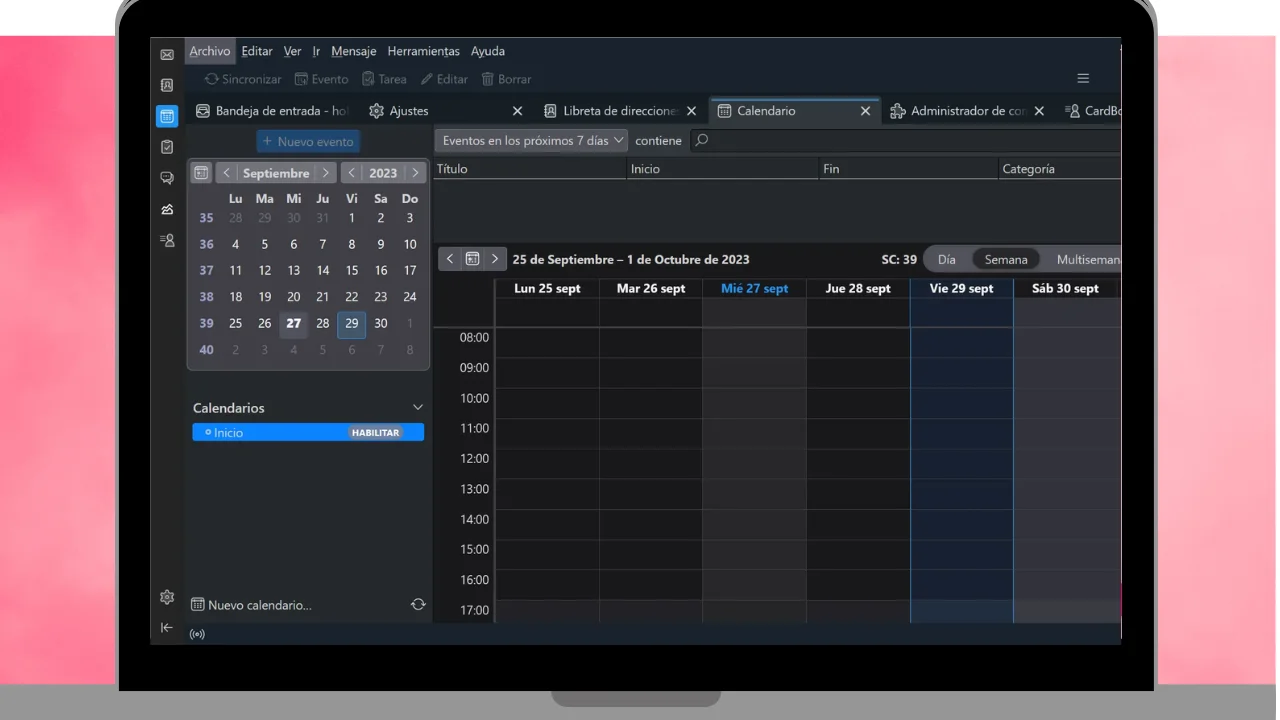Screen dimensions: 1280x720
Task: Select Día view
Action: click(946, 259)
